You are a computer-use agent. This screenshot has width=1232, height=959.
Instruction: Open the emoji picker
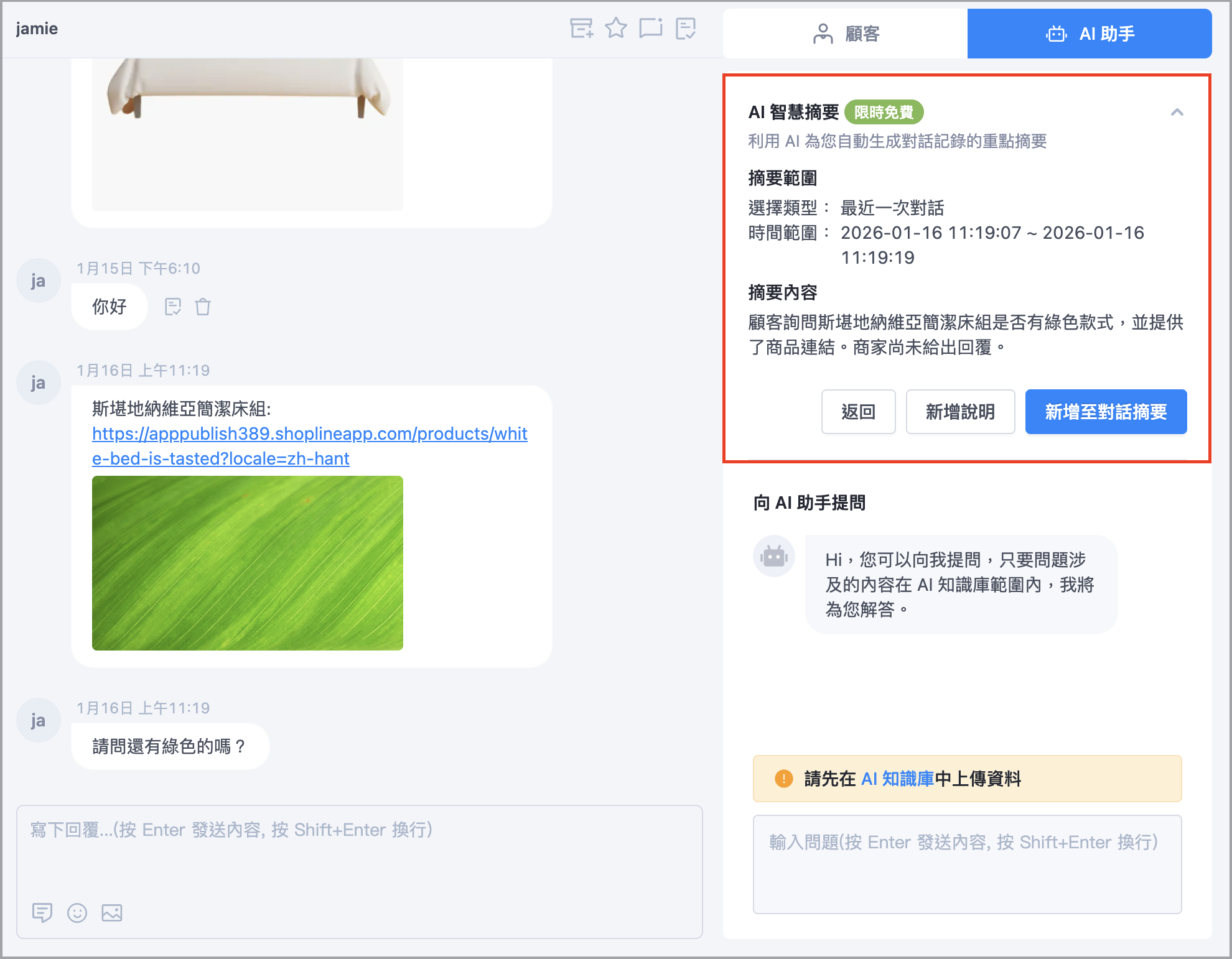(77, 912)
